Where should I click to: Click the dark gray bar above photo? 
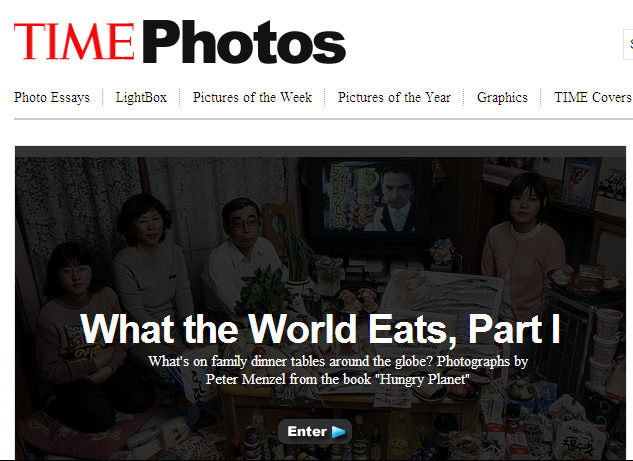point(320,151)
